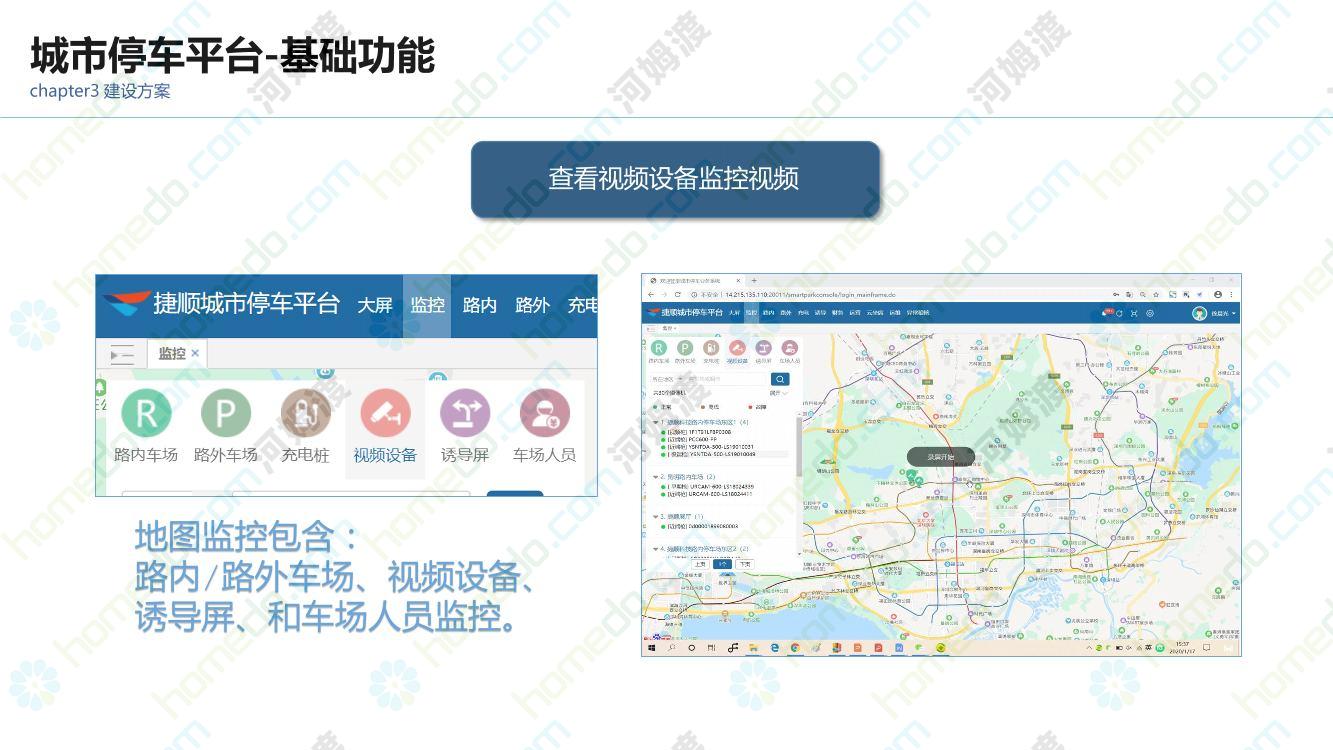Collapse device group 1 with (4) items
The width and height of the screenshot is (1333, 750).
655,422
